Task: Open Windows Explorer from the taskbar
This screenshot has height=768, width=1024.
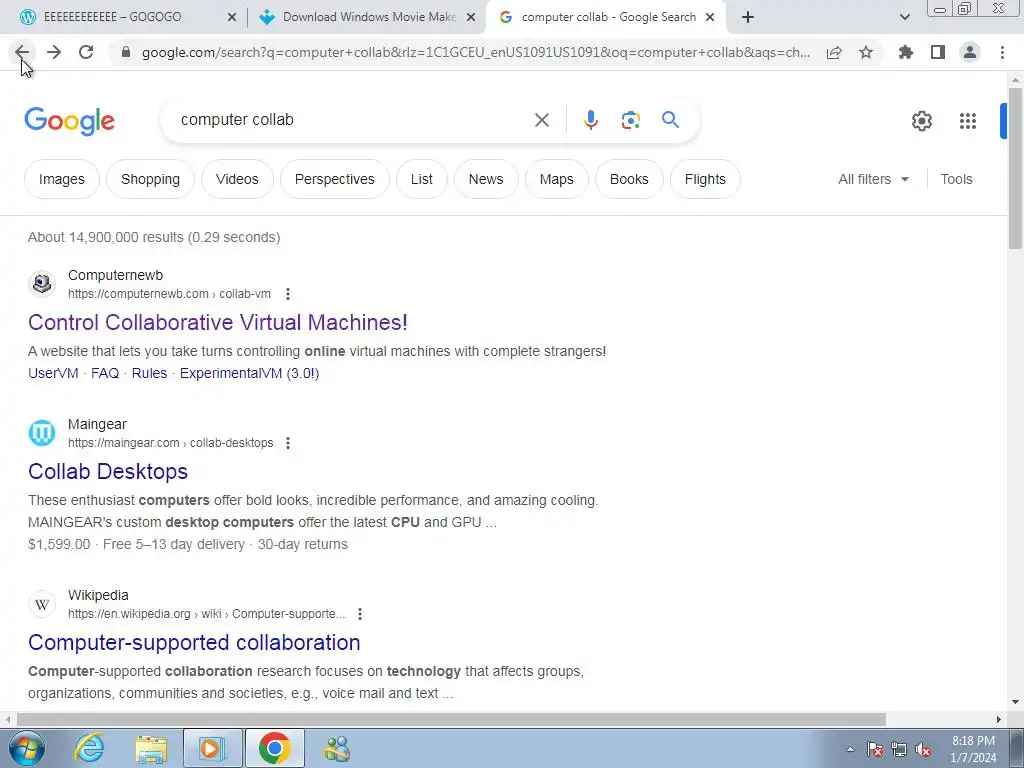Action: click(151, 748)
